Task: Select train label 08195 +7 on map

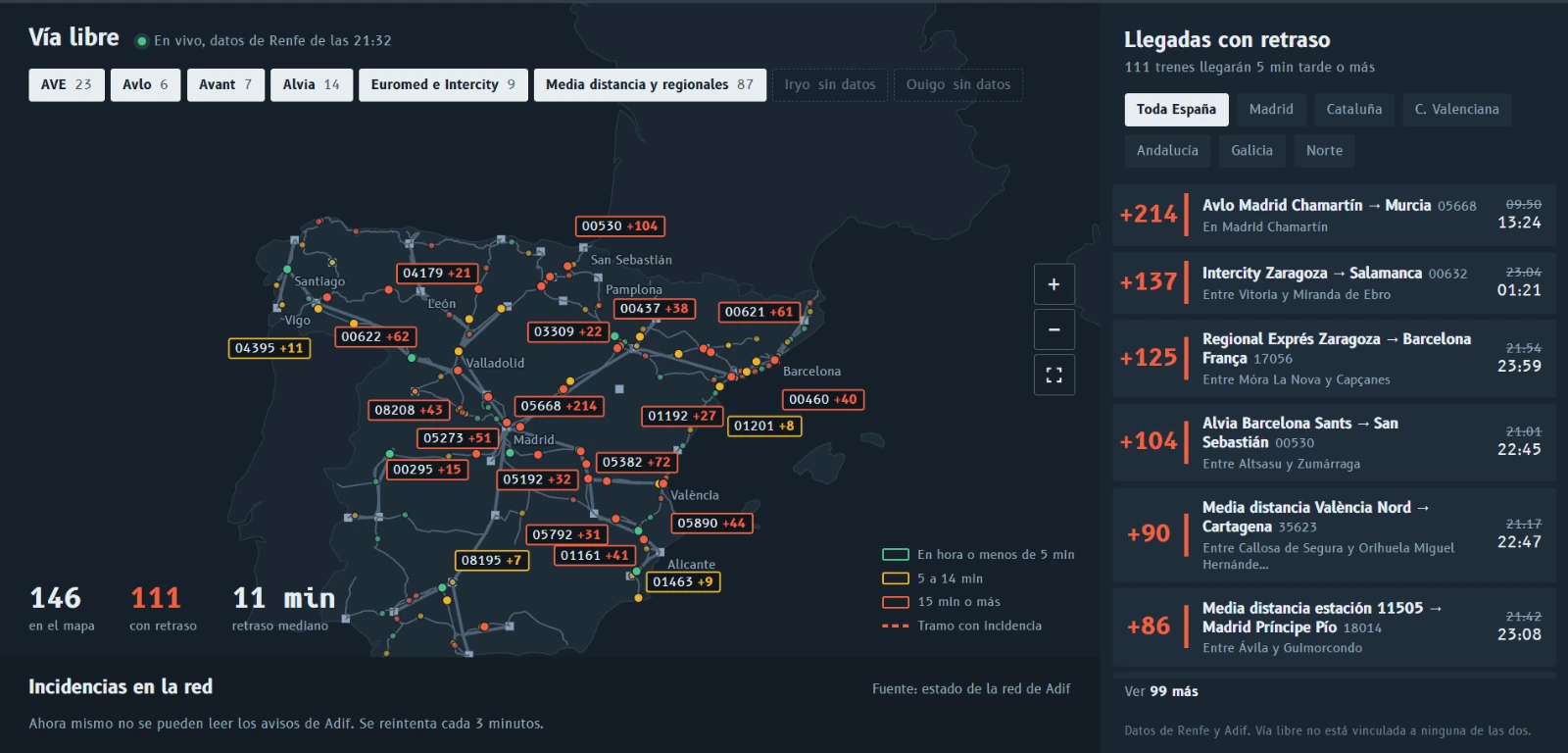Action: tap(491, 561)
